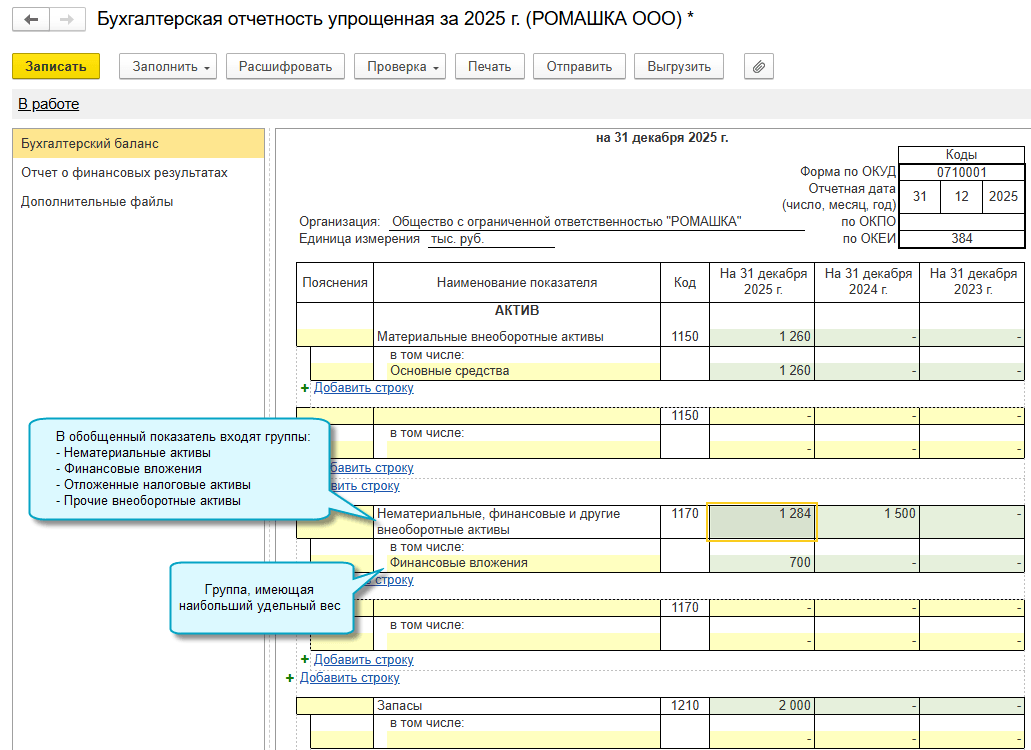Click the Пояснения cell of Материальные внеоборотные активы
The image size is (1031, 750).
[x=335, y=337]
